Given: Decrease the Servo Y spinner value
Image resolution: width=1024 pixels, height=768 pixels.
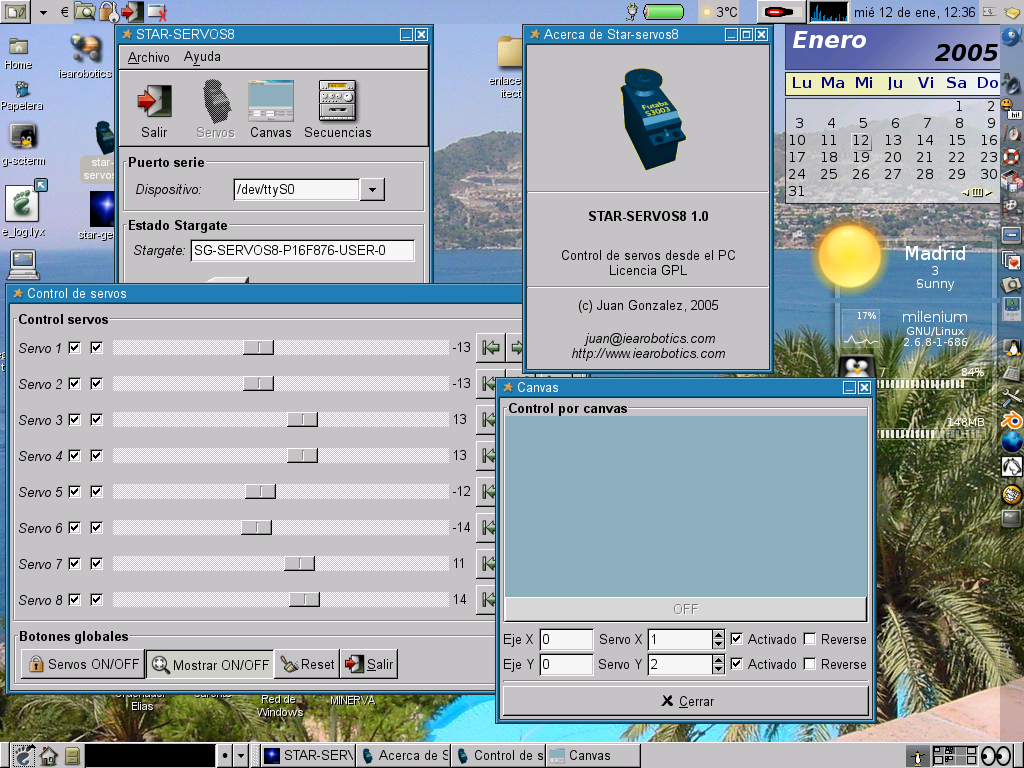Looking at the screenshot, I should coord(718,670).
